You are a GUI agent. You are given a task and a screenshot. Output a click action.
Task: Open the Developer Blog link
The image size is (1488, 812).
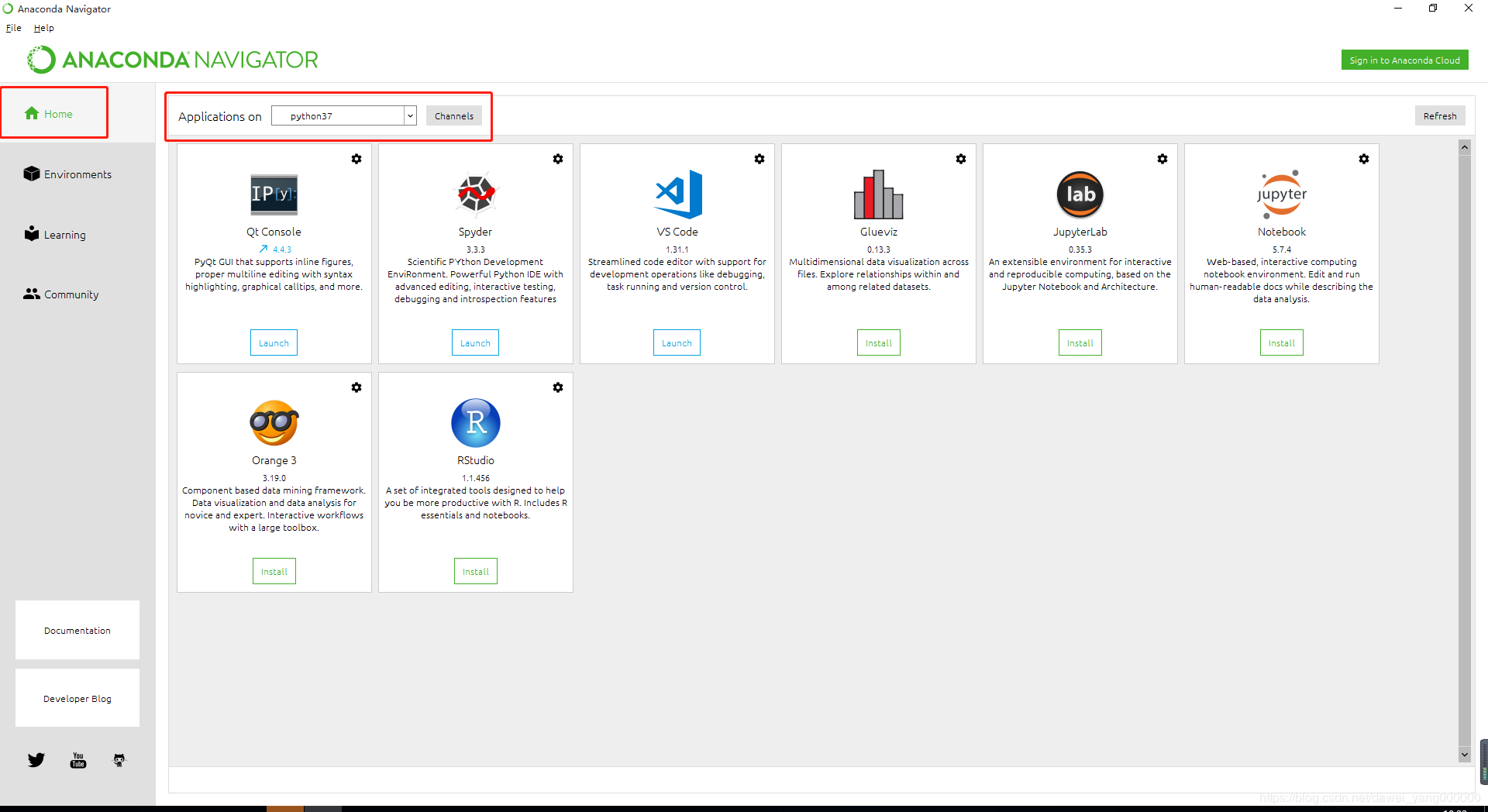pyautogui.click(x=77, y=698)
